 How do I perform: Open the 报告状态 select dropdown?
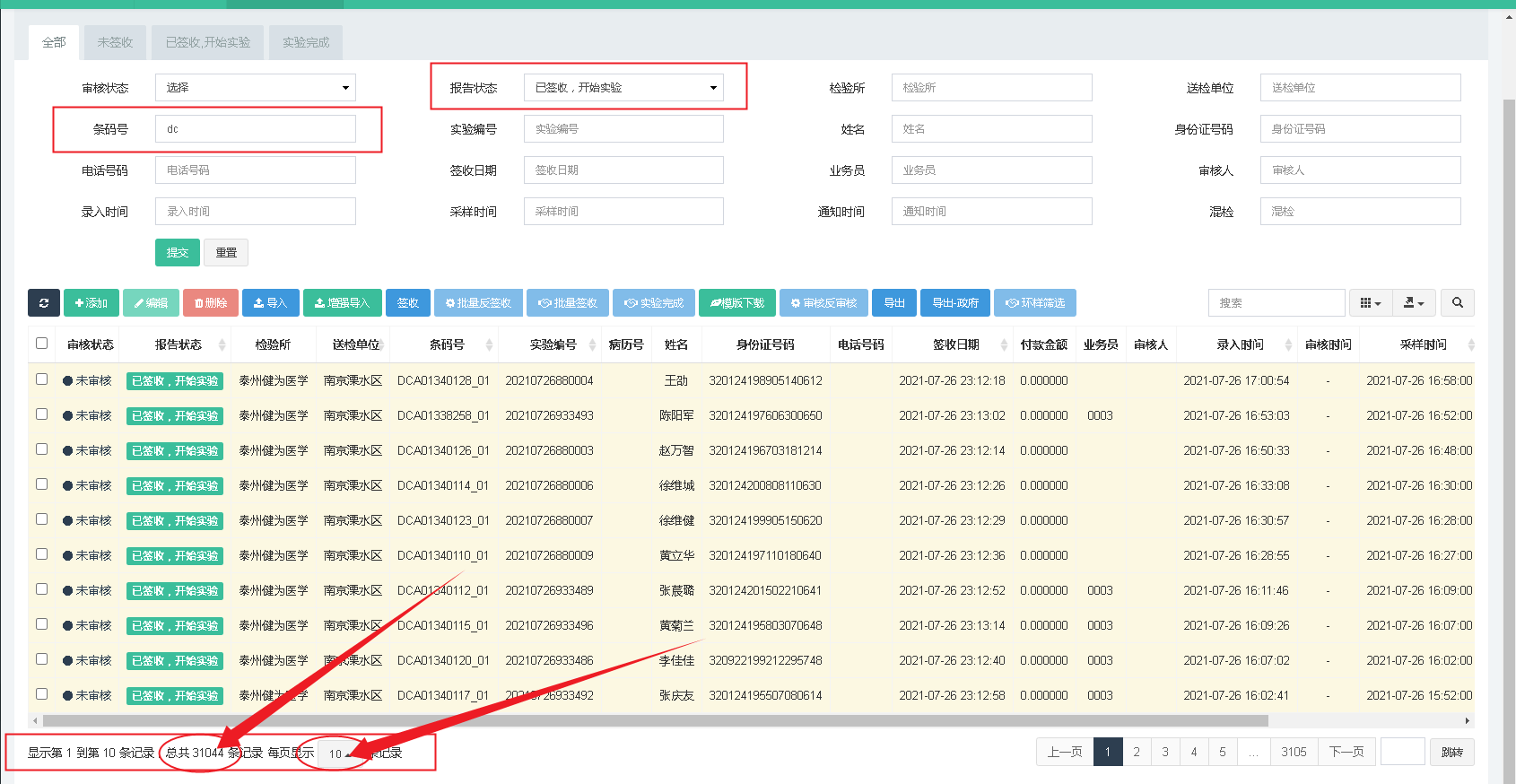[x=623, y=88]
